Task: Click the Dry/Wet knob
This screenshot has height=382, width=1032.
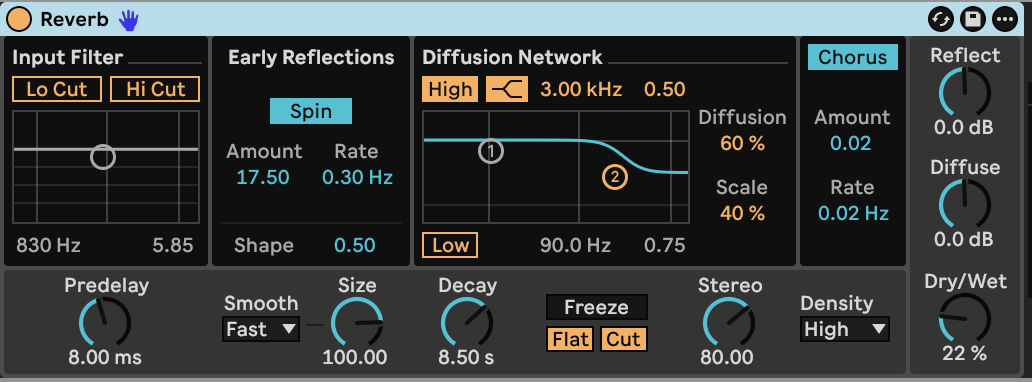Action: 964,319
